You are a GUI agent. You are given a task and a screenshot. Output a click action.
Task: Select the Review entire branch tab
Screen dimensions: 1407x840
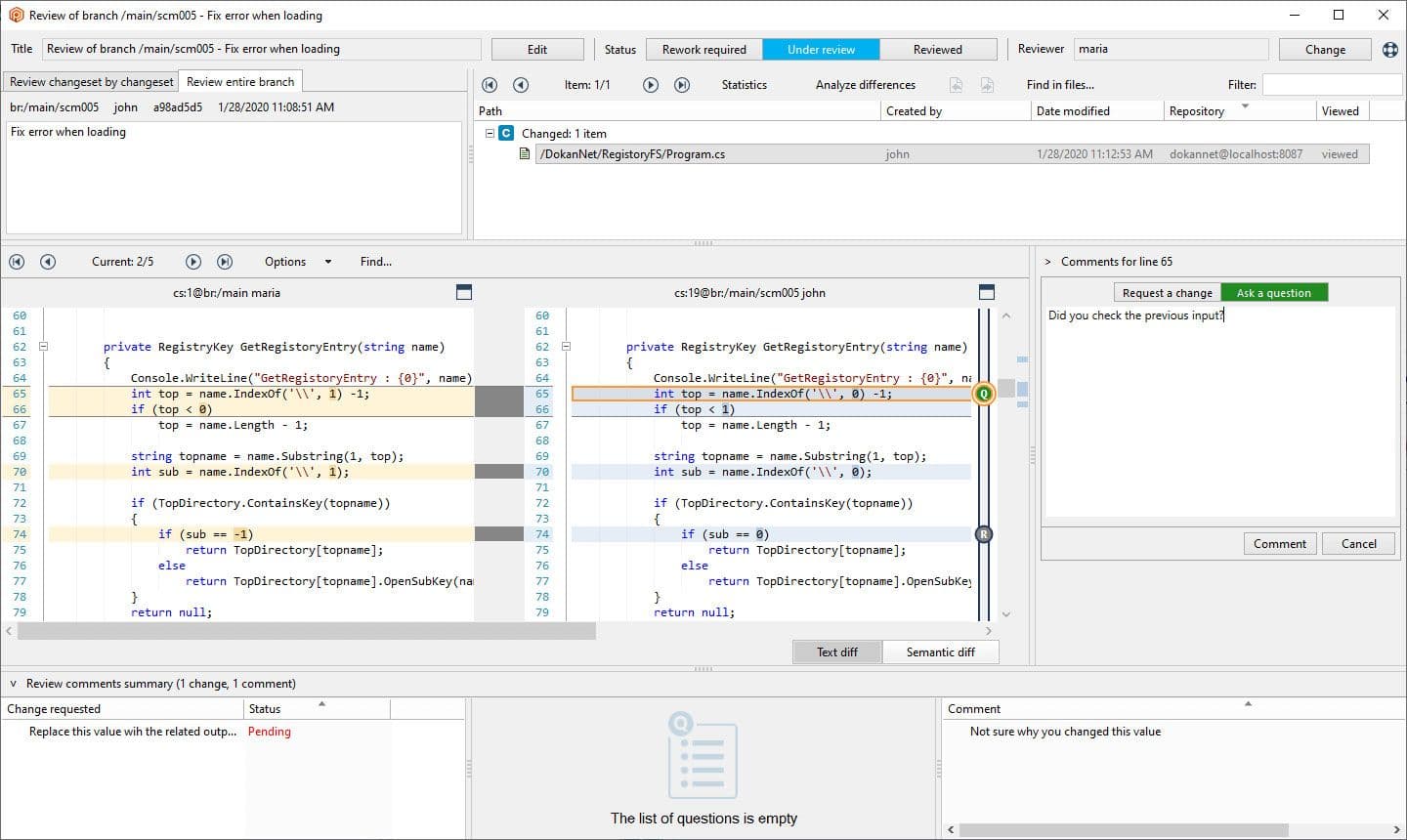(239, 82)
